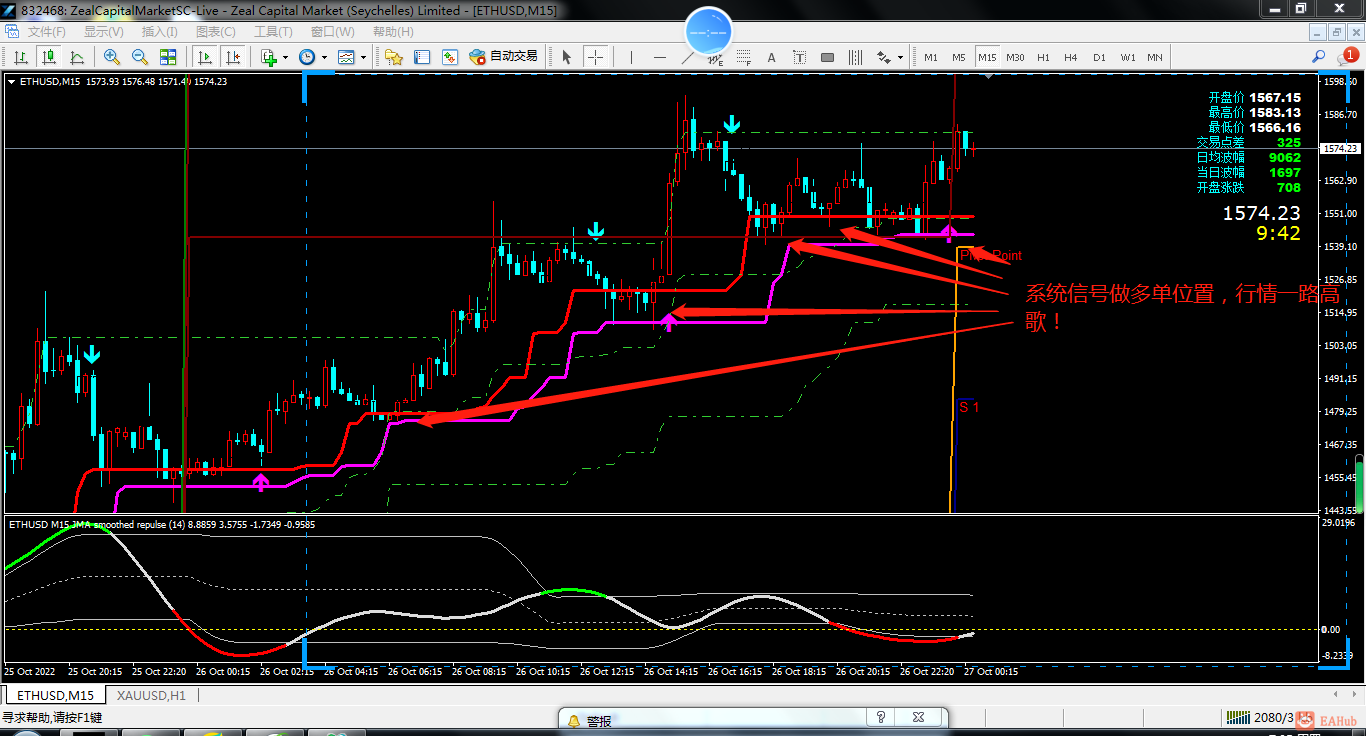1366x736 pixels.
Task: Open the 插入(I) menu
Action: (160, 32)
